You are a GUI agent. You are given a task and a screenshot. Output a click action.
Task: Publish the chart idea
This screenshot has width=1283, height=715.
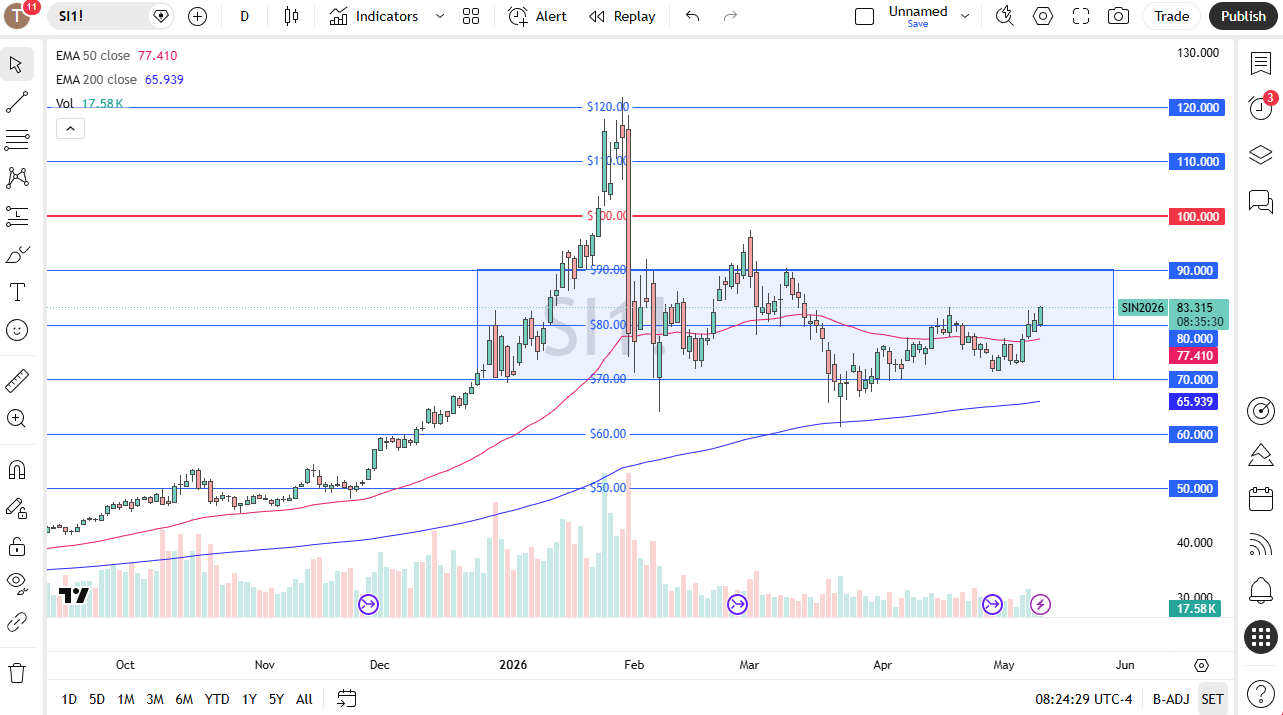point(1244,16)
